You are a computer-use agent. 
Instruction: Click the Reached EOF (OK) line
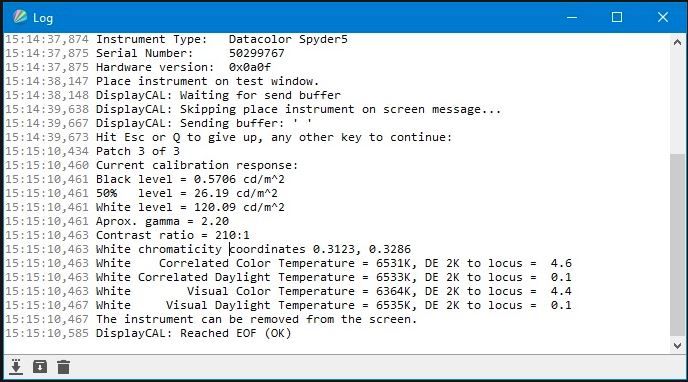click(148, 333)
